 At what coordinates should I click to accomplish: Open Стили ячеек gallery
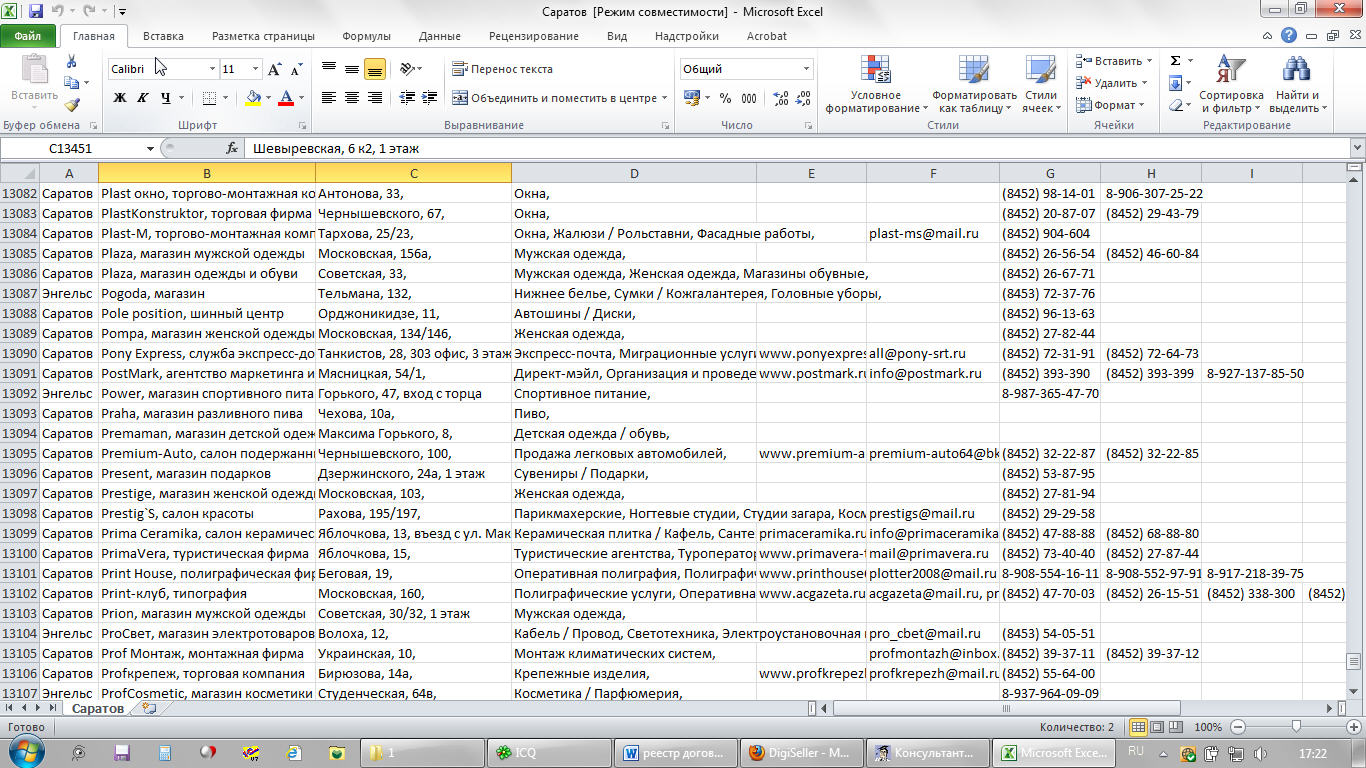pos(1041,84)
